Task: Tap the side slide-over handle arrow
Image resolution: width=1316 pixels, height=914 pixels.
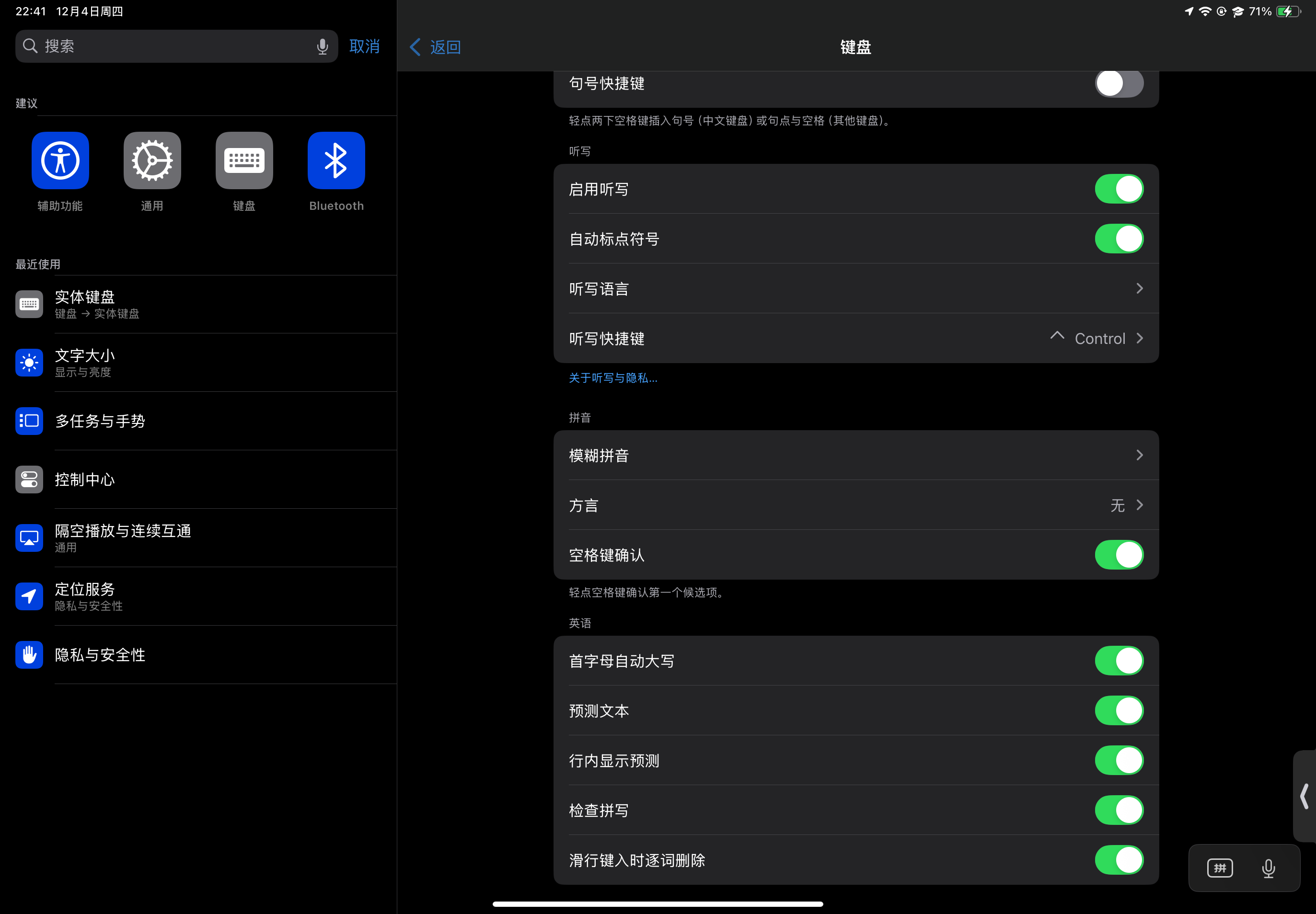Action: [x=1304, y=796]
